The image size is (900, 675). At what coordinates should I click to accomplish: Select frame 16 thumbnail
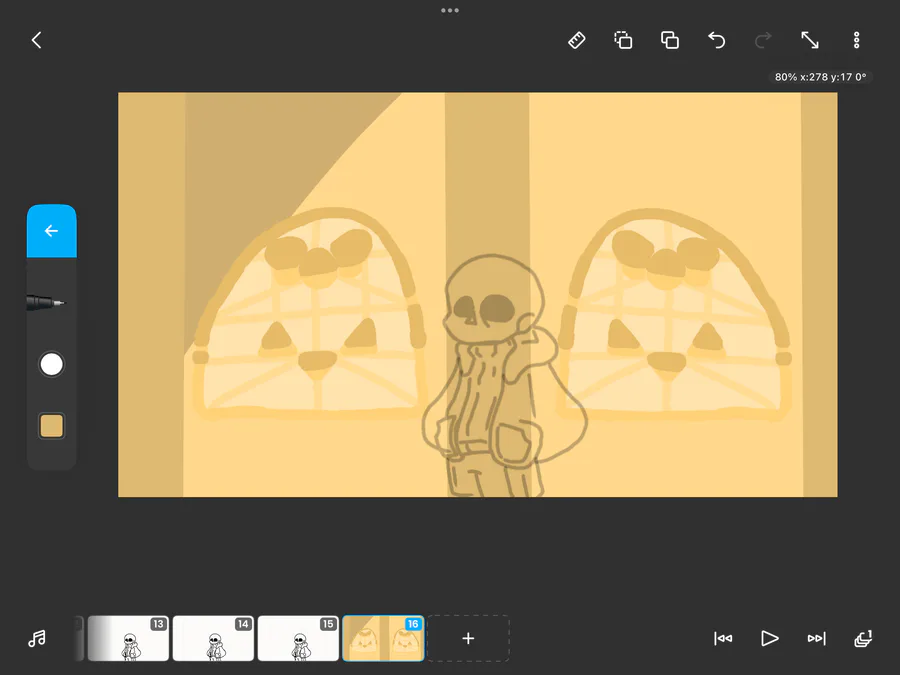point(383,638)
